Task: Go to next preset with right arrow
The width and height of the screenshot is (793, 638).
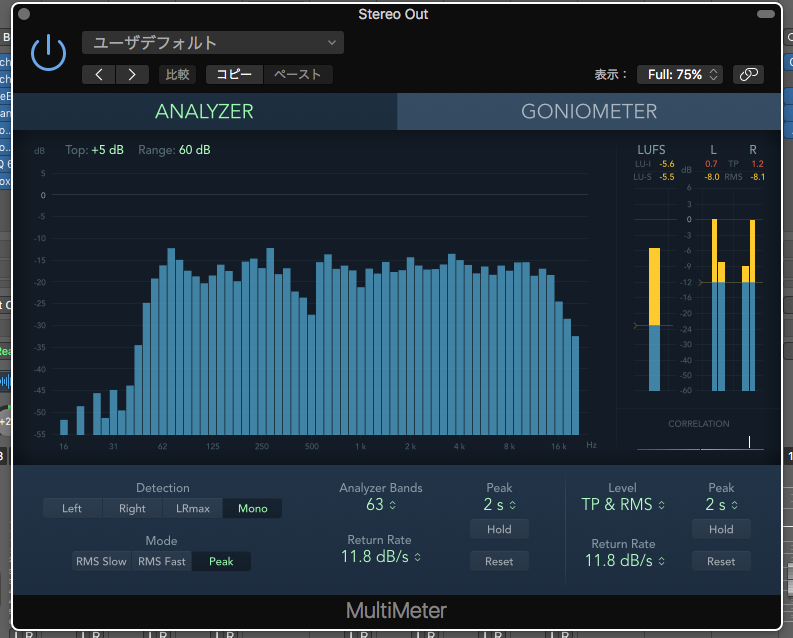Action: [132, 74]
